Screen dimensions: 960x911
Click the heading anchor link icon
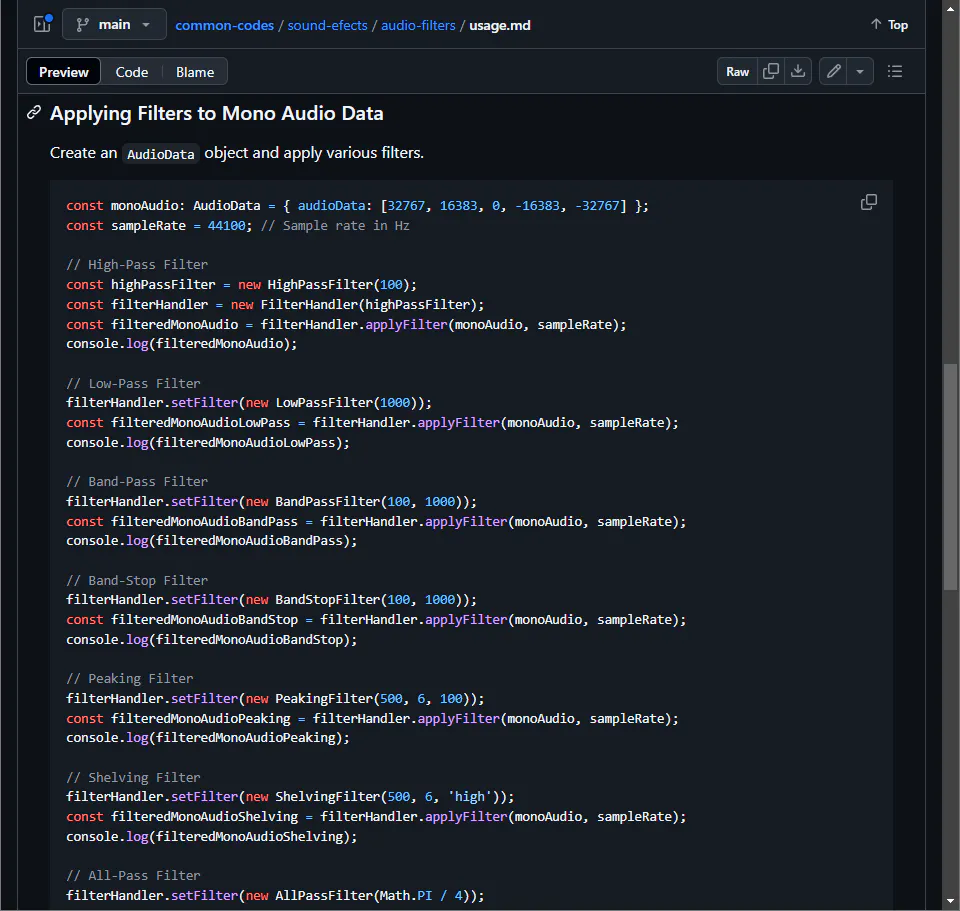pos(34,114)
